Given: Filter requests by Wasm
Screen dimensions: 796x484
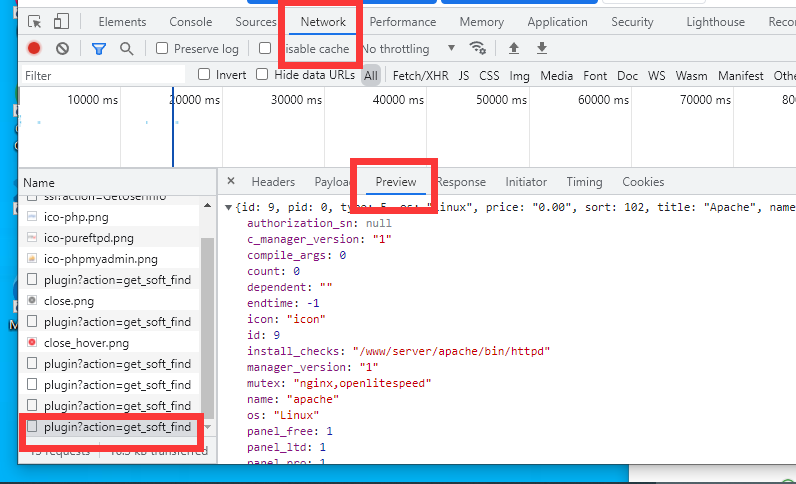Looking at the screenshot, I should pyautogui.click(x=691, y=76).
